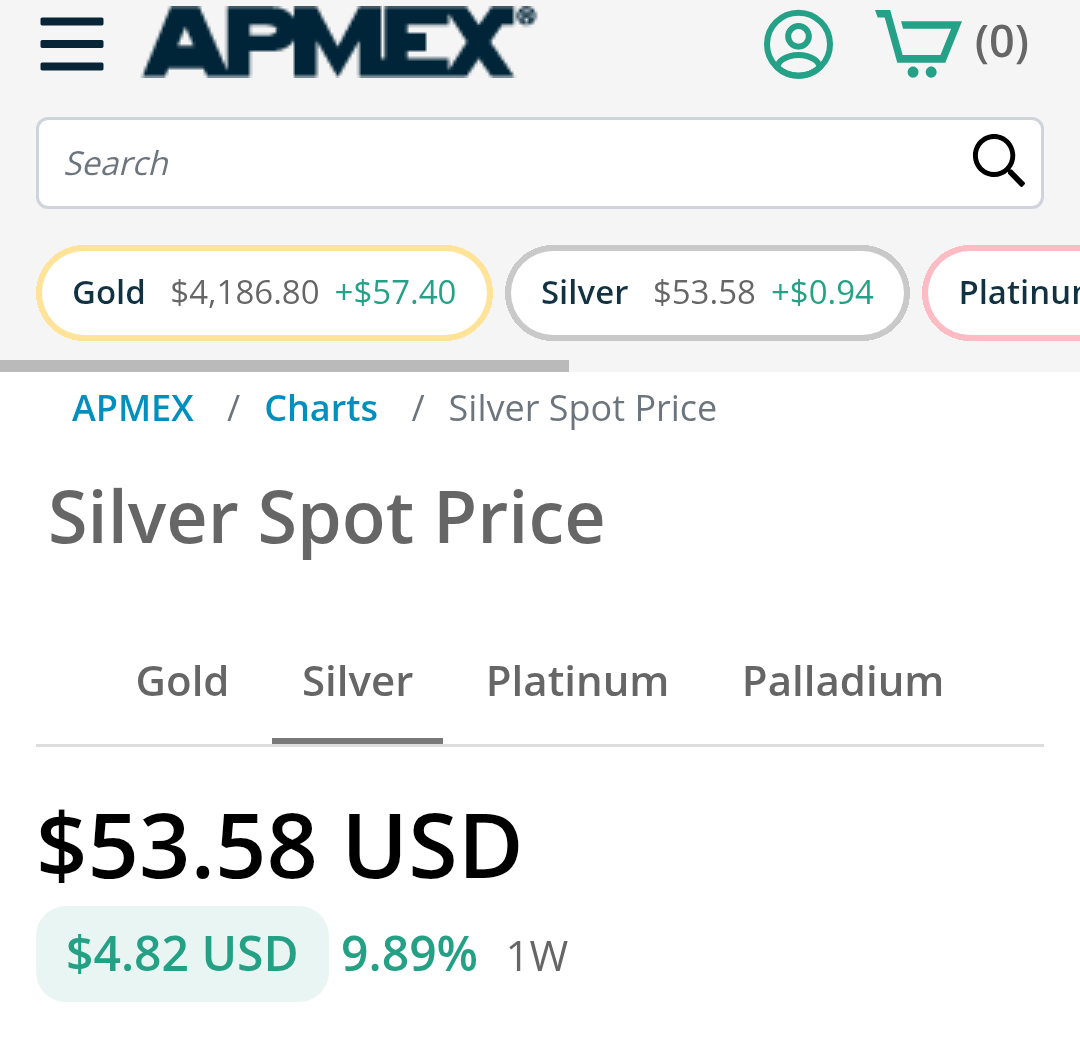The width and height of the screenshot is (1080, 1049).
Task: Open the hamburger navigation menu
Action: (x=72, y=44)
